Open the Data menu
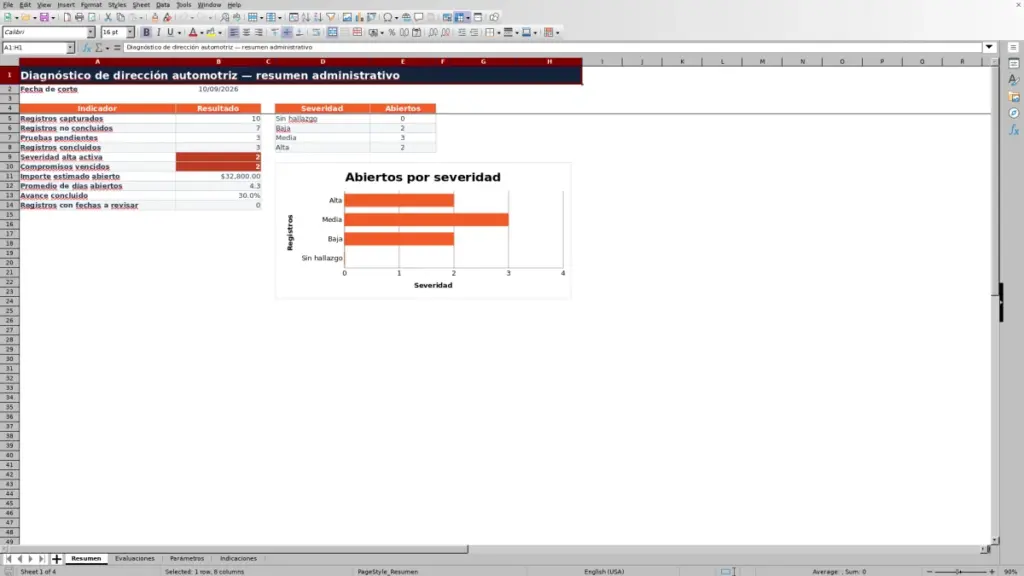Image resolution: width=1024 pixels, height=576 pixels. coord(163,5)
